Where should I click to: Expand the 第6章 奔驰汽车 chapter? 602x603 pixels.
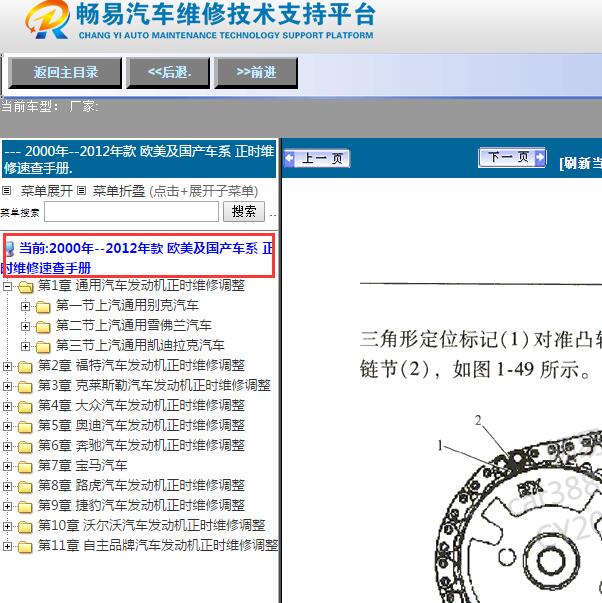click(7, 446)
